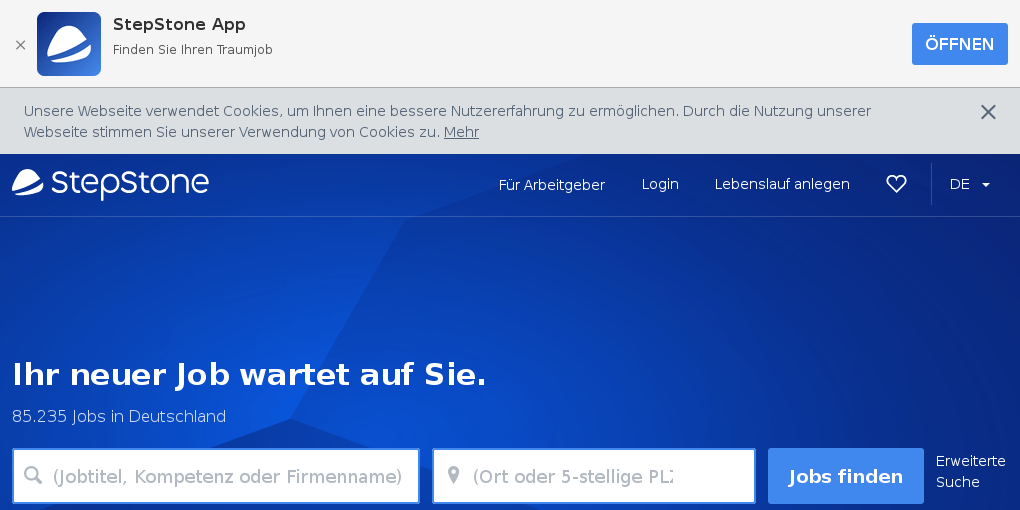Dismiss the StepStone App banner

point(20,45)
